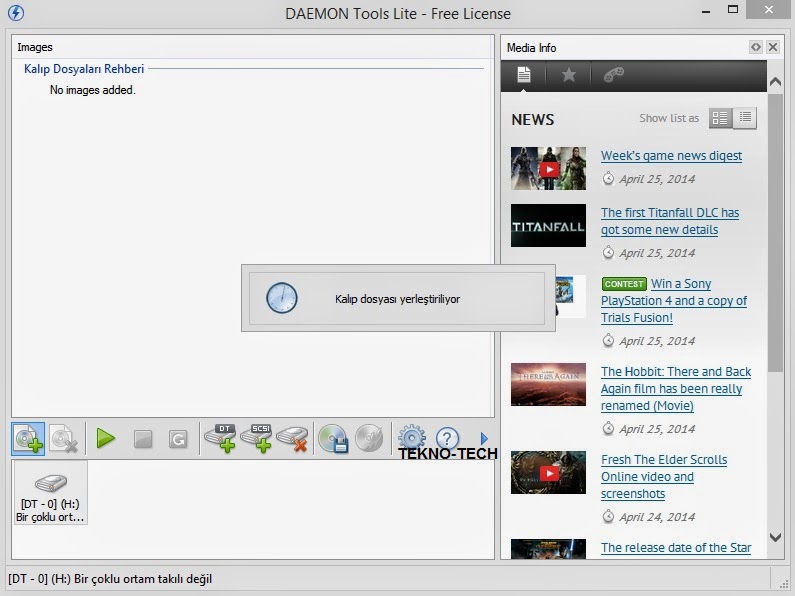Show news list as compact text view
Image resolution: width=795 pixels, height=596 pixels.
pos(745,118)
